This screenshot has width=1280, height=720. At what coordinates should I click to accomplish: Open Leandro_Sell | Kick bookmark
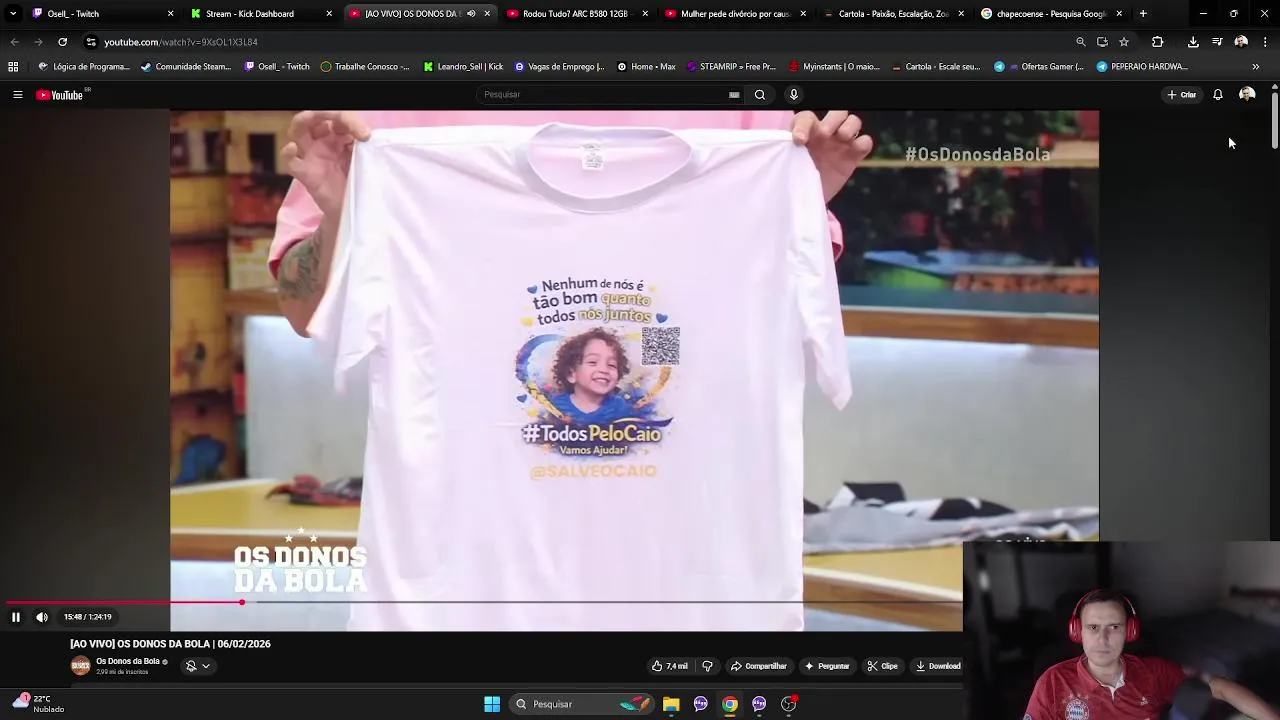[x=463, y=67]
